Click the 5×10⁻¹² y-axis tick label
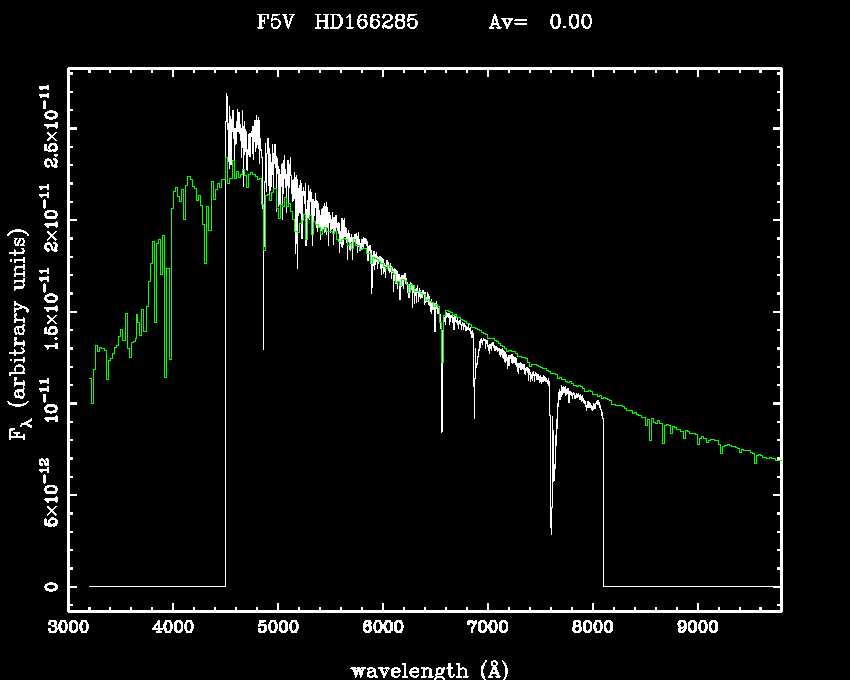 click(46, 495)
